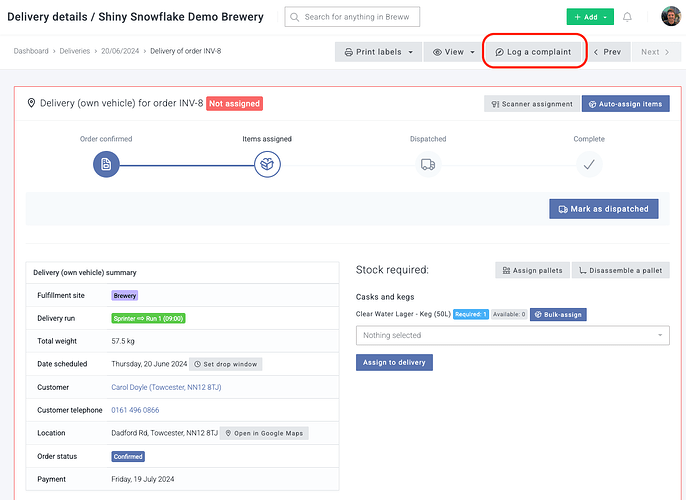The height and width of the screenshot is (500, 686).
Task: Go to the Next delivery
Action: pos(655,52)
